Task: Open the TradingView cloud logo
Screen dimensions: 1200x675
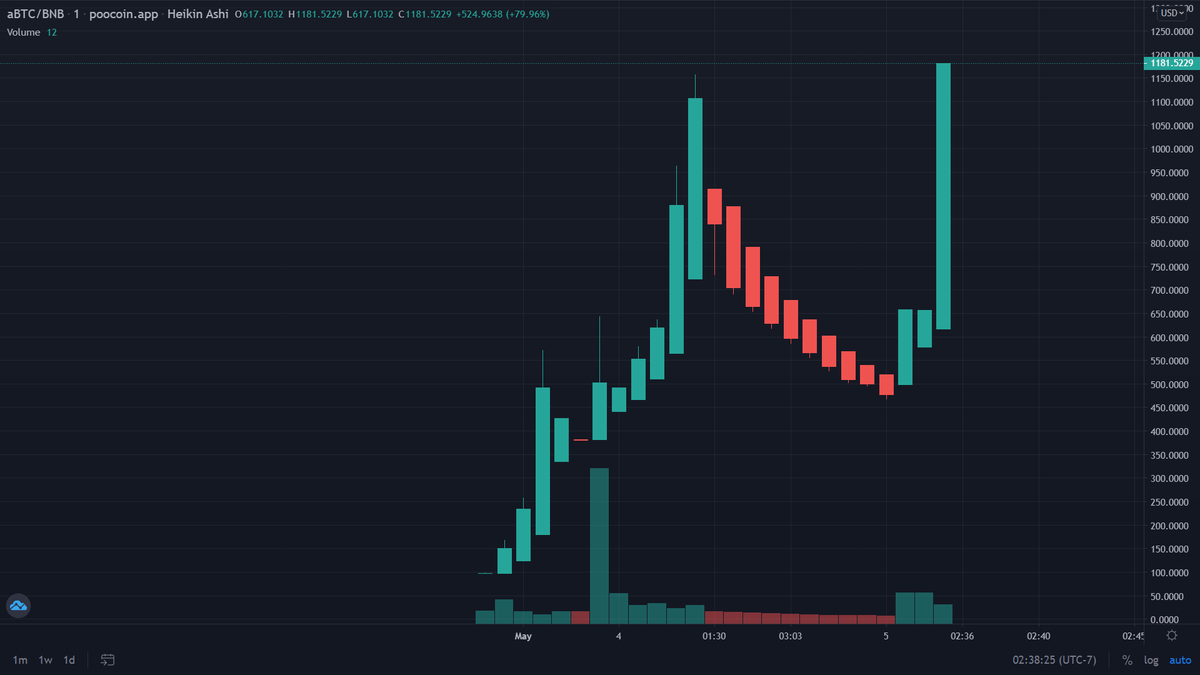Action: 19,605
